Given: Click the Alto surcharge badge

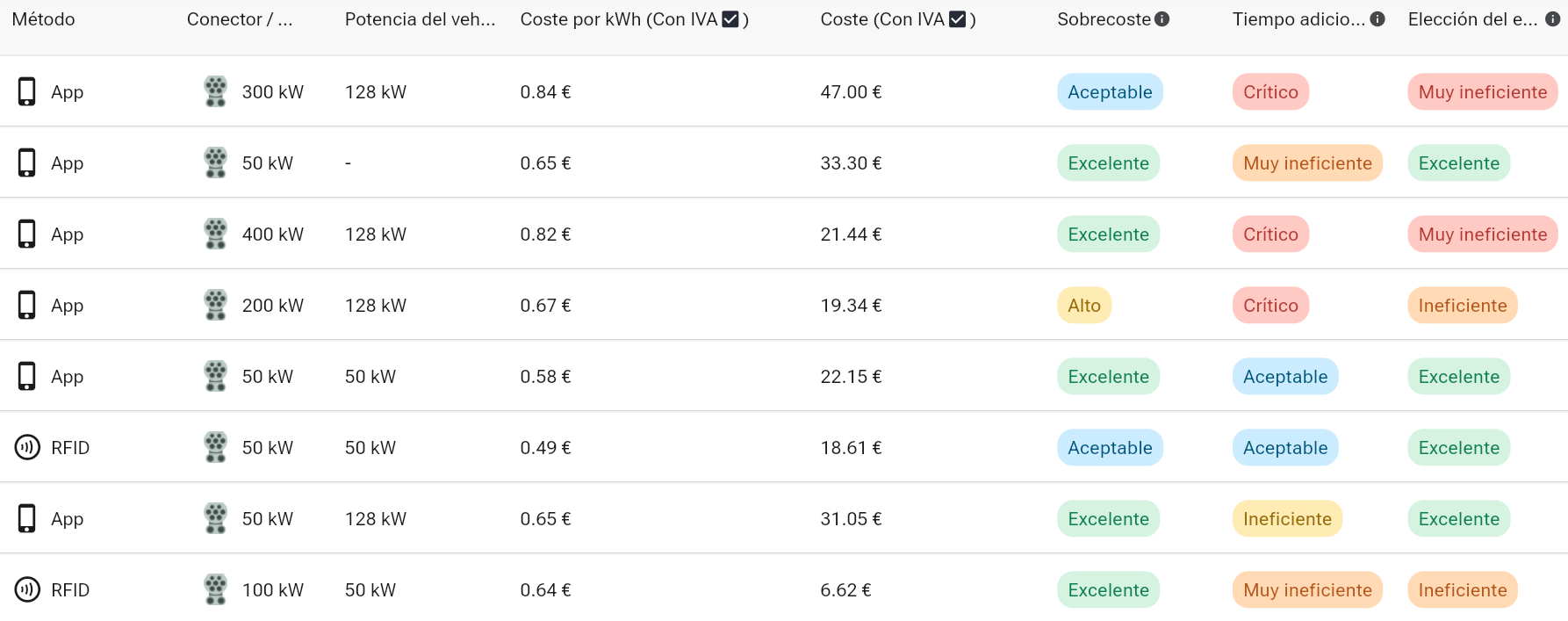Looking at the screenshot, I should click(1083, 306).
